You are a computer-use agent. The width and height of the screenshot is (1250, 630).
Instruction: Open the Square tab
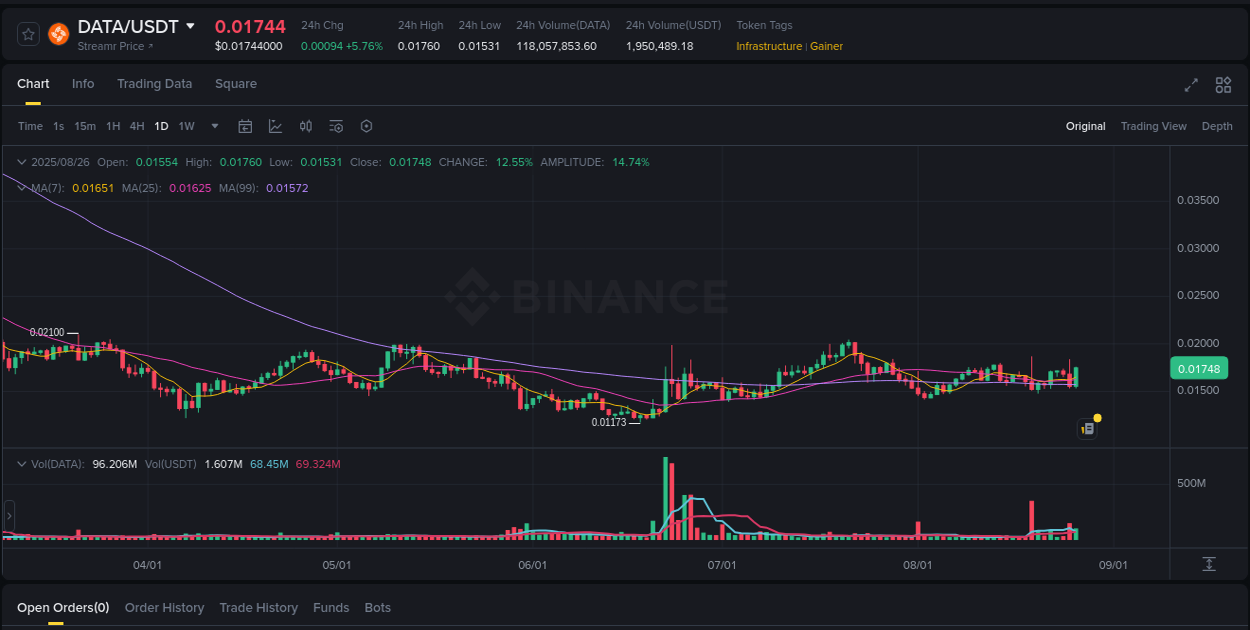click(x=236, y=84)
